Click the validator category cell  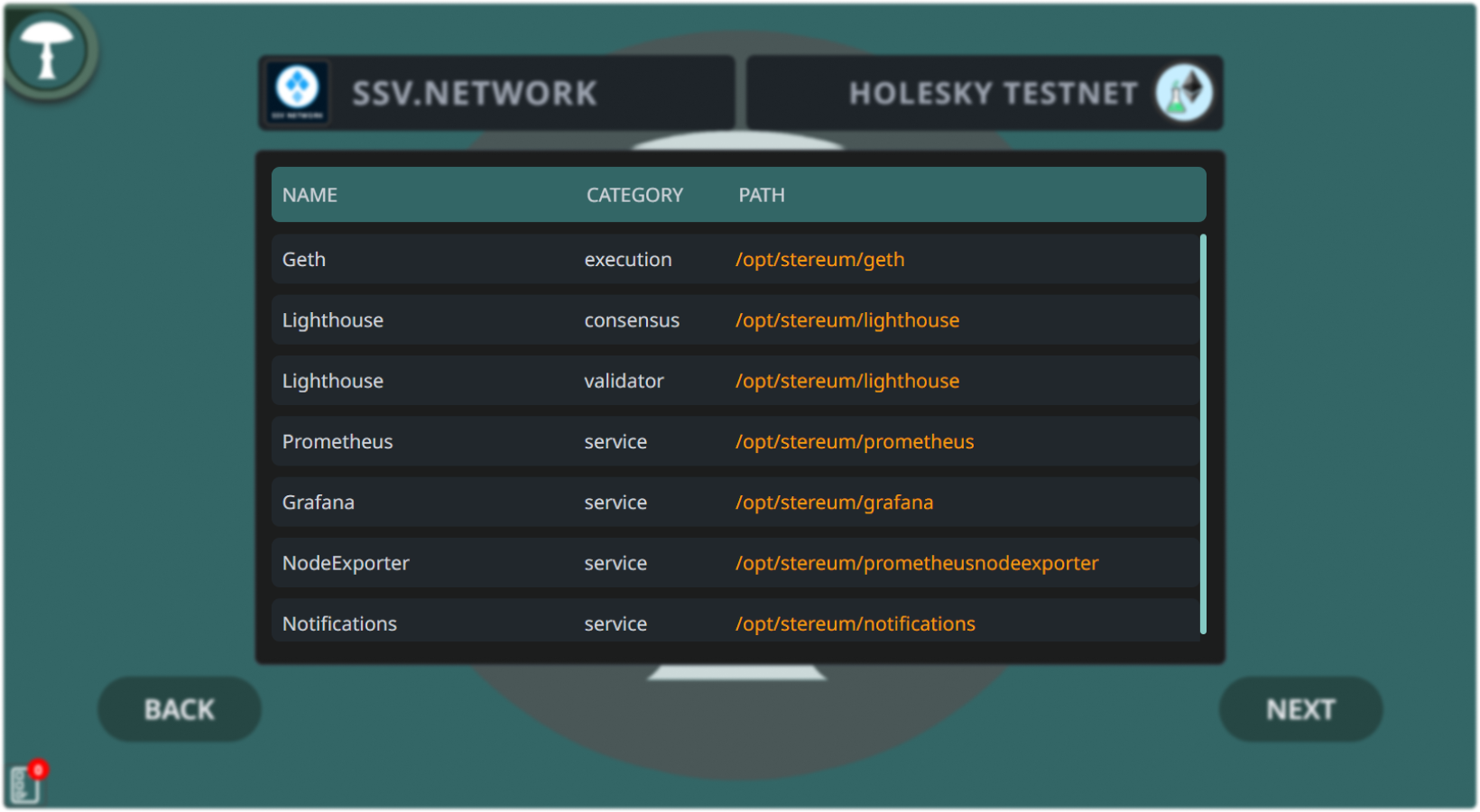[x=624, y=381]
